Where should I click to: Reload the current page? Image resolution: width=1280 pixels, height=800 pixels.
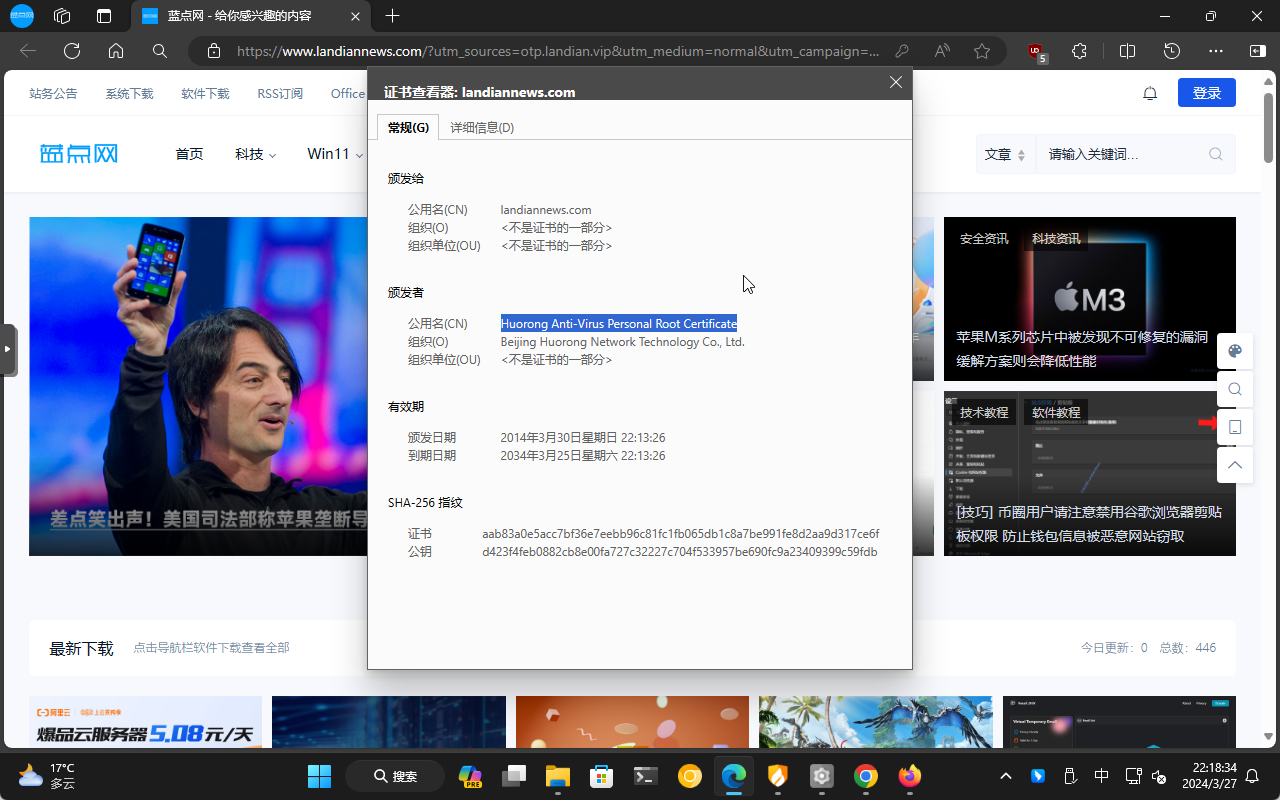72,51
